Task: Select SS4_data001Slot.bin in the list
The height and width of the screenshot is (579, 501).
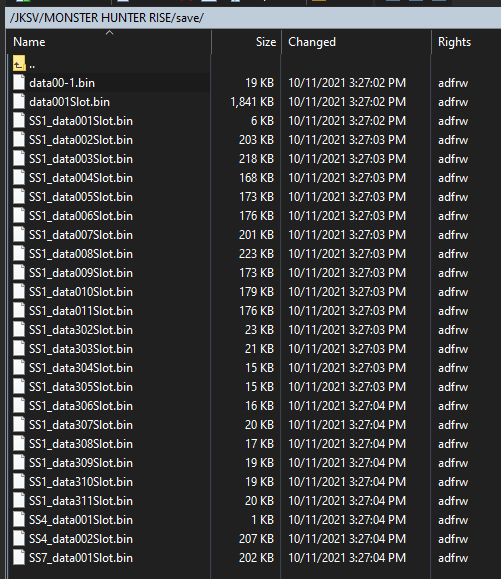Action: (81, 520)
